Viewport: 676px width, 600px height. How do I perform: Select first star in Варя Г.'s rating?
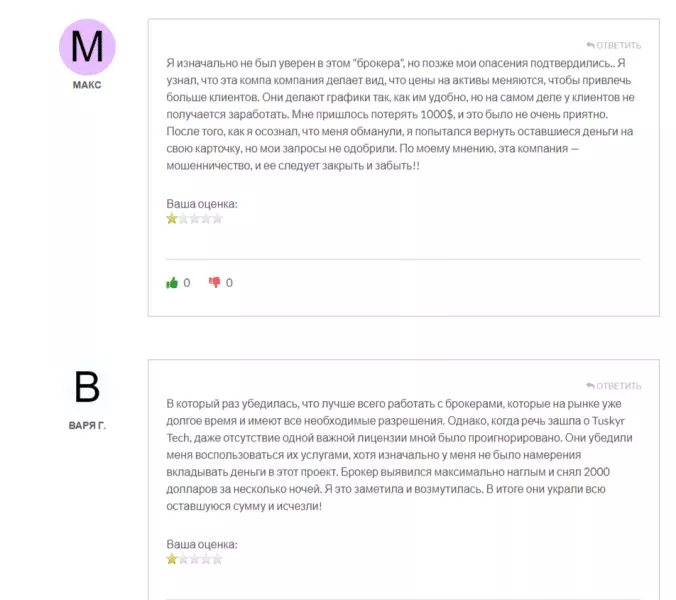[x=172, y=559]
